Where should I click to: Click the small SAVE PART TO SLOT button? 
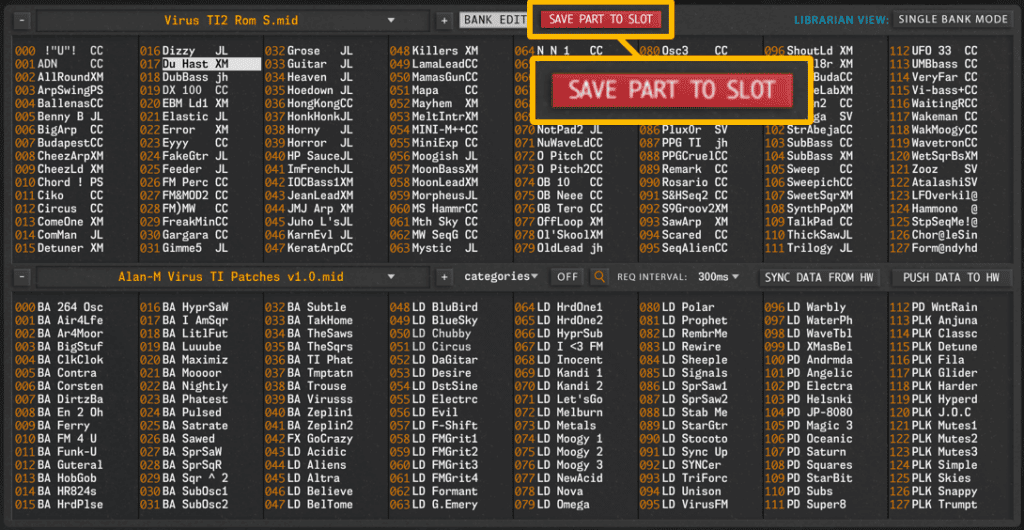tap(601, 20)
